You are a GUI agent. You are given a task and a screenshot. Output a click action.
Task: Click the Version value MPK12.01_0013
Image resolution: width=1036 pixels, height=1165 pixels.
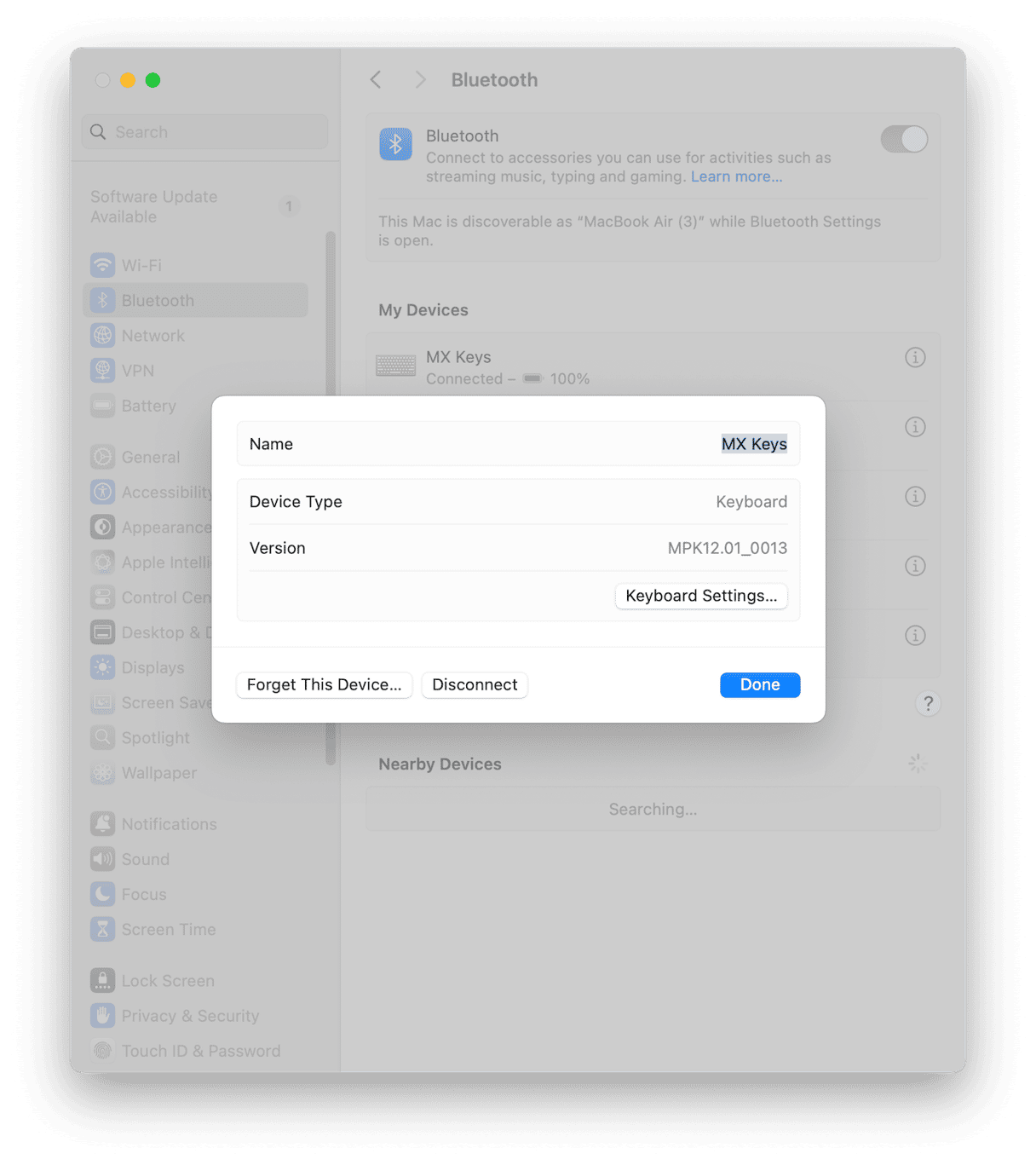(x=728, y=548)
